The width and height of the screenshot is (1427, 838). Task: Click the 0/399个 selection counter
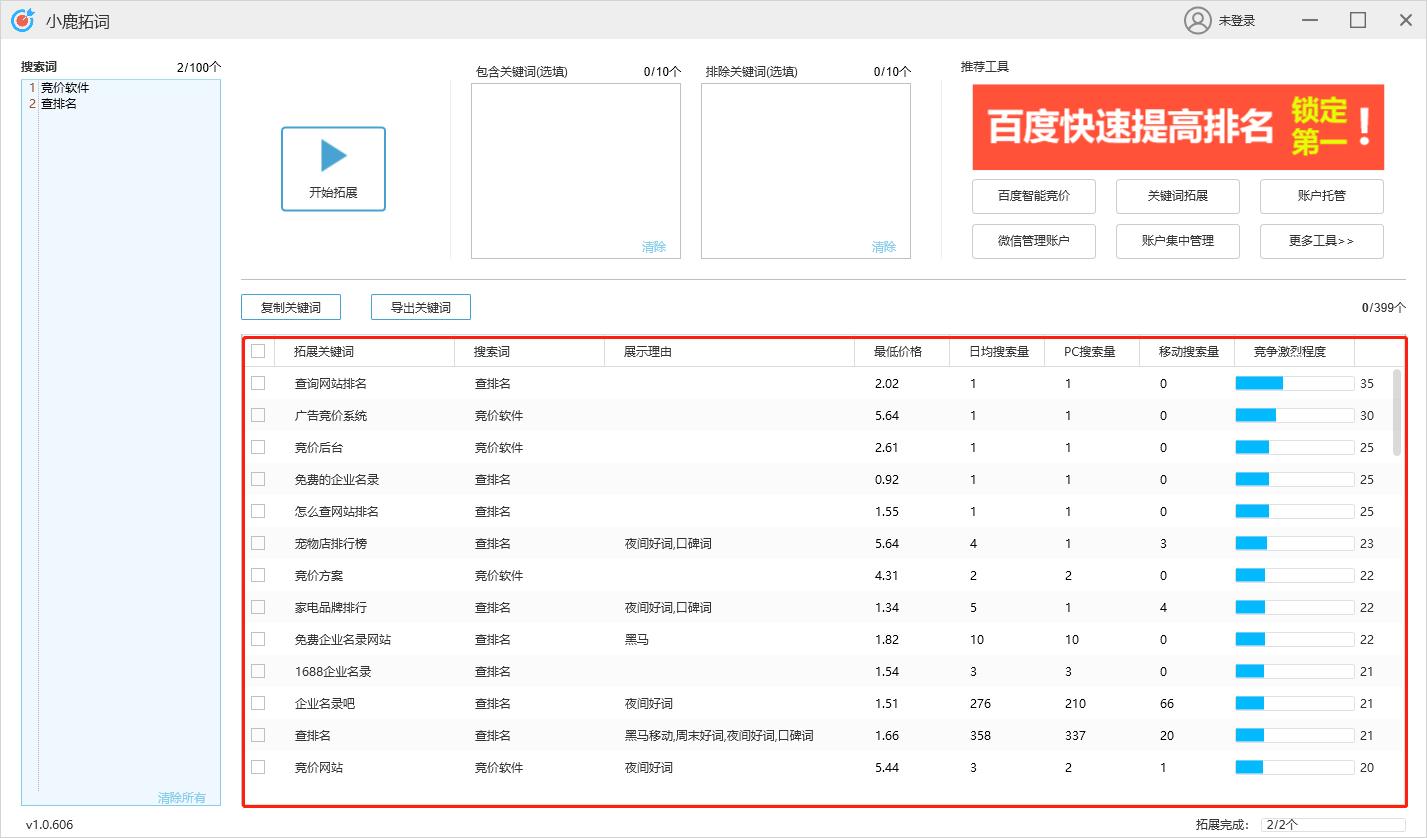click(x=1384, y=307)
